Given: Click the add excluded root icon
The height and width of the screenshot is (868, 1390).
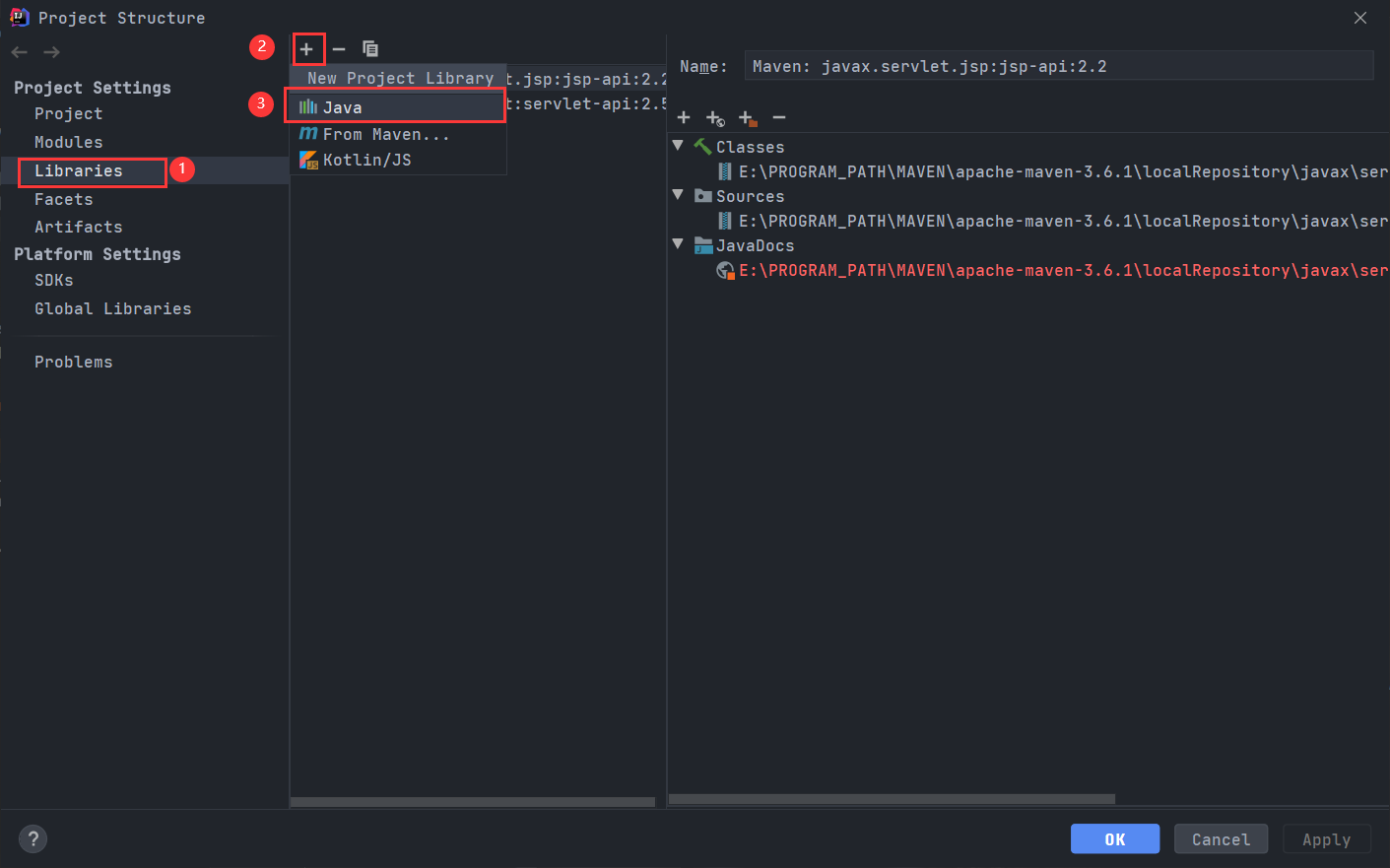Looking at the screenshot, I should pos(748,118).
